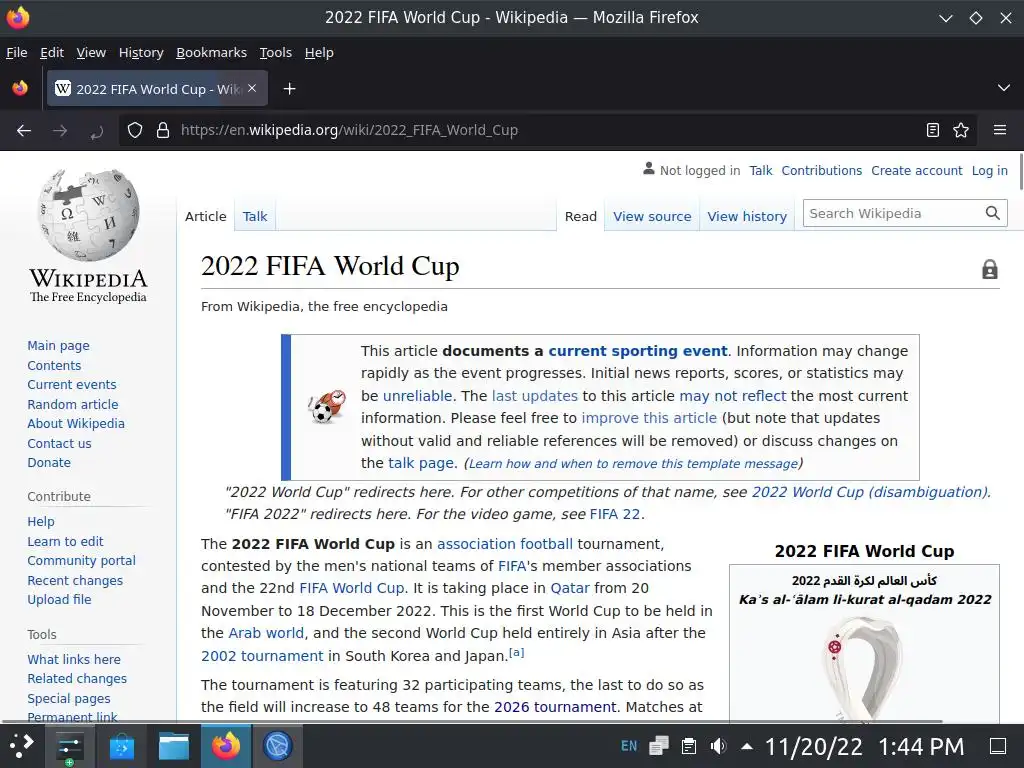Go back with the browser back arrow
Screen dimensions: 1024x768
click(x=24, y=131)
